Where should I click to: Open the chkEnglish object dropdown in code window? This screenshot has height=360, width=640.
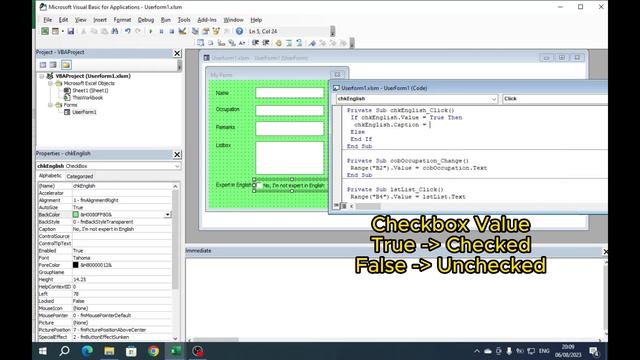click(x=493, y=99)
